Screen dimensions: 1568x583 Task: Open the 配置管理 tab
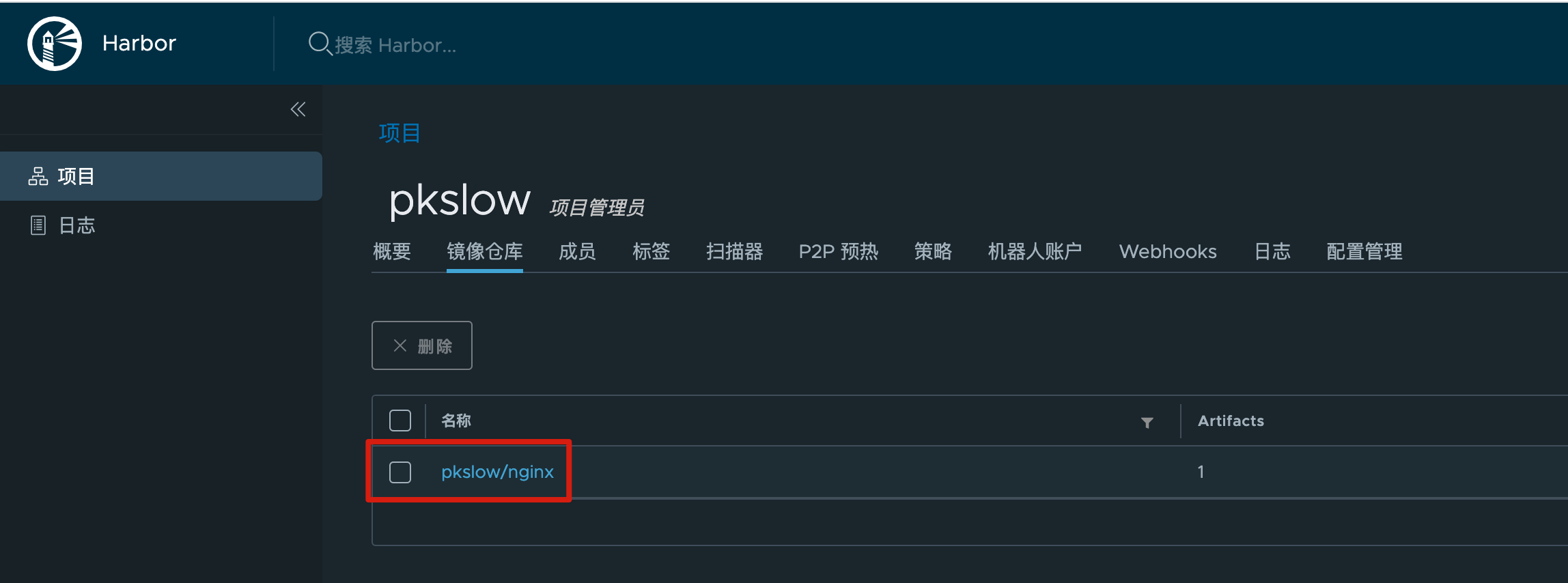click(1364, 251)
